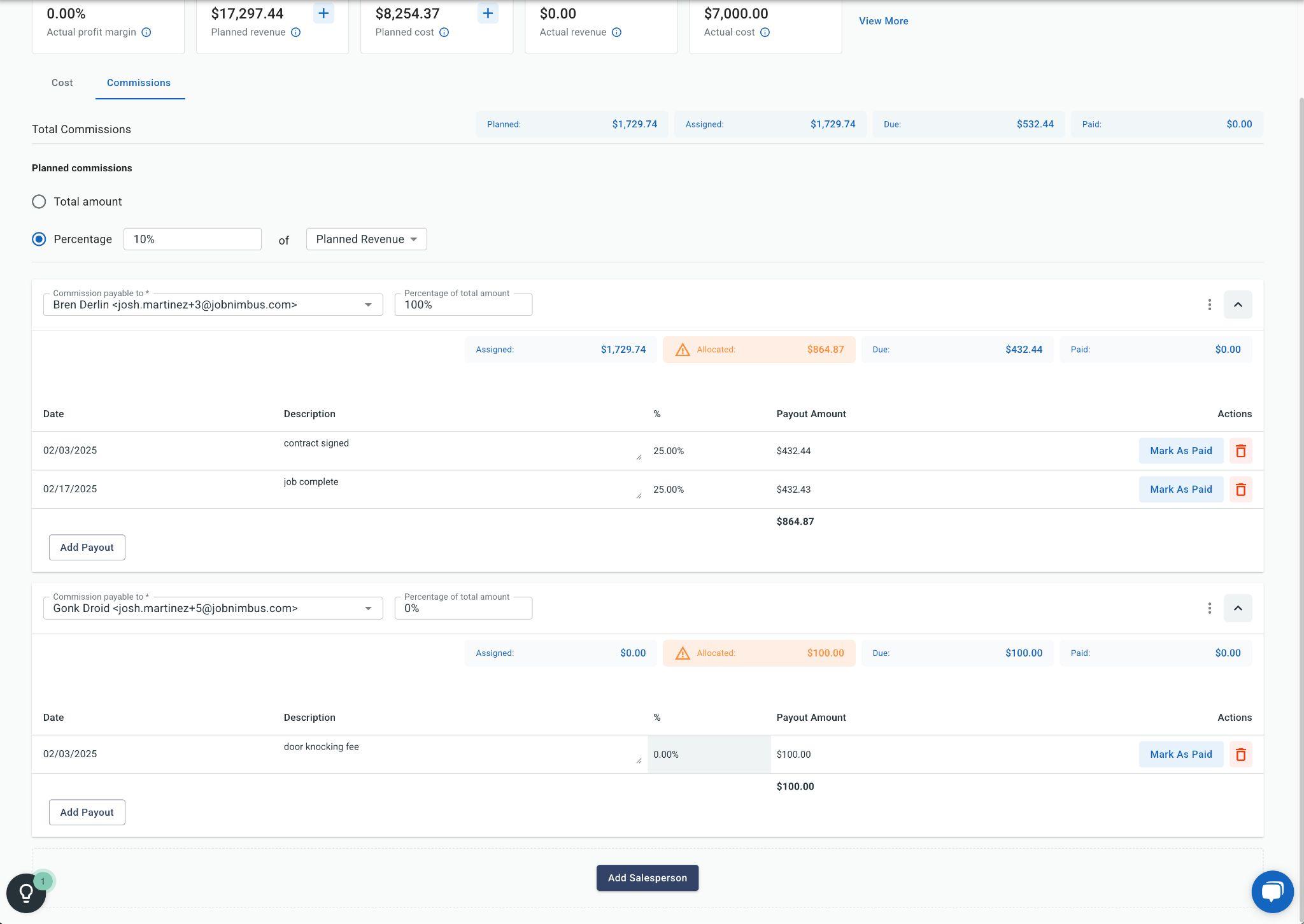Click plus icon next to Planned cost
The height and width of the screenshot is (924, 1304).
(488, 13)
